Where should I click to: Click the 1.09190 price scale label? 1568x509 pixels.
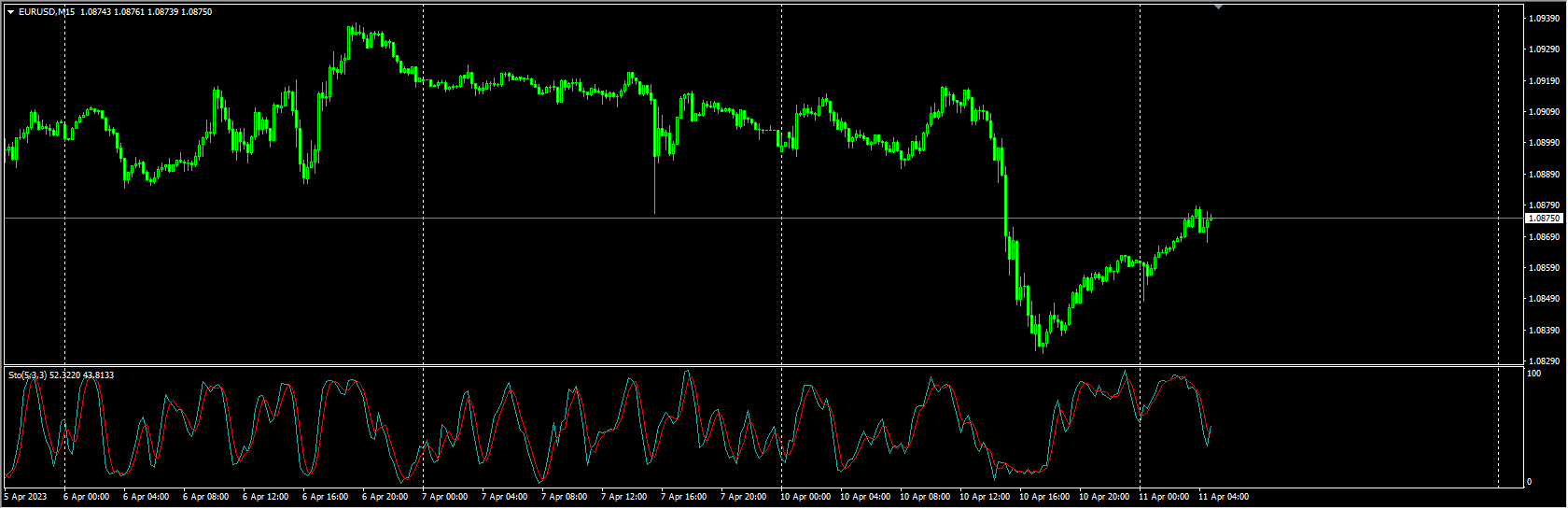coord(1545,81)
